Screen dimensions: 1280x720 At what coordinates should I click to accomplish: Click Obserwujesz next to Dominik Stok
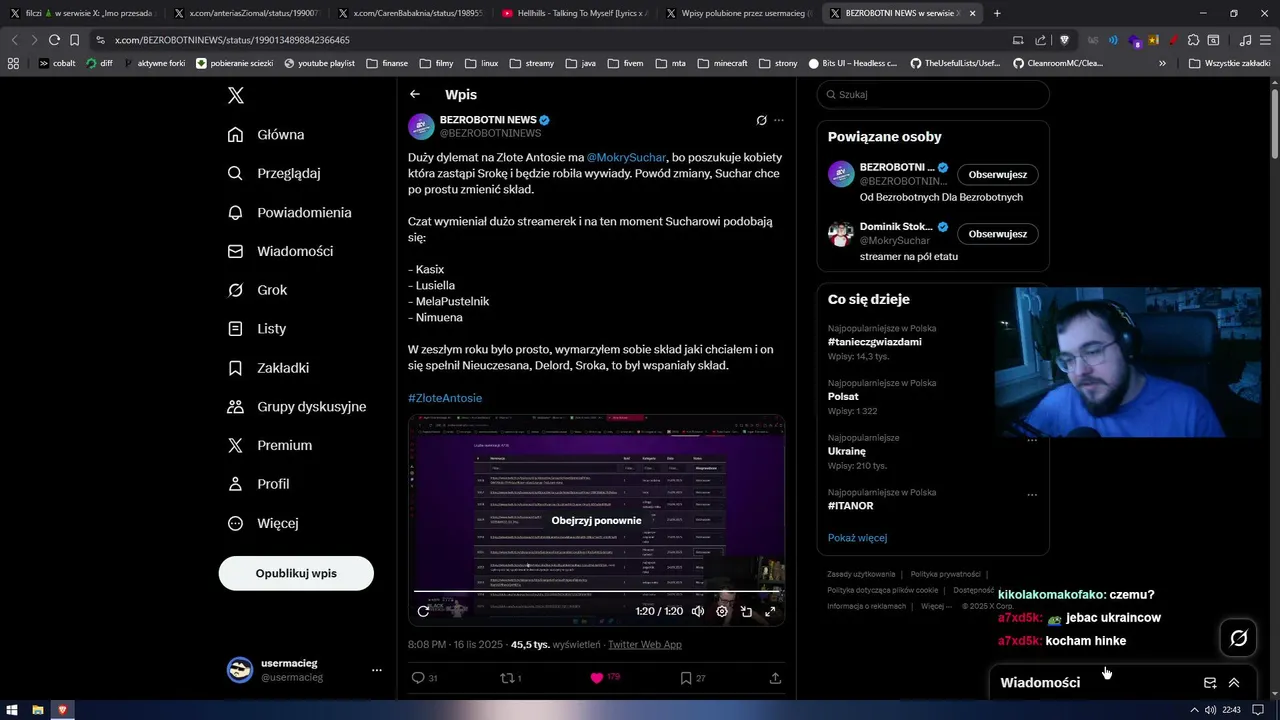click(x=998, y=234)
